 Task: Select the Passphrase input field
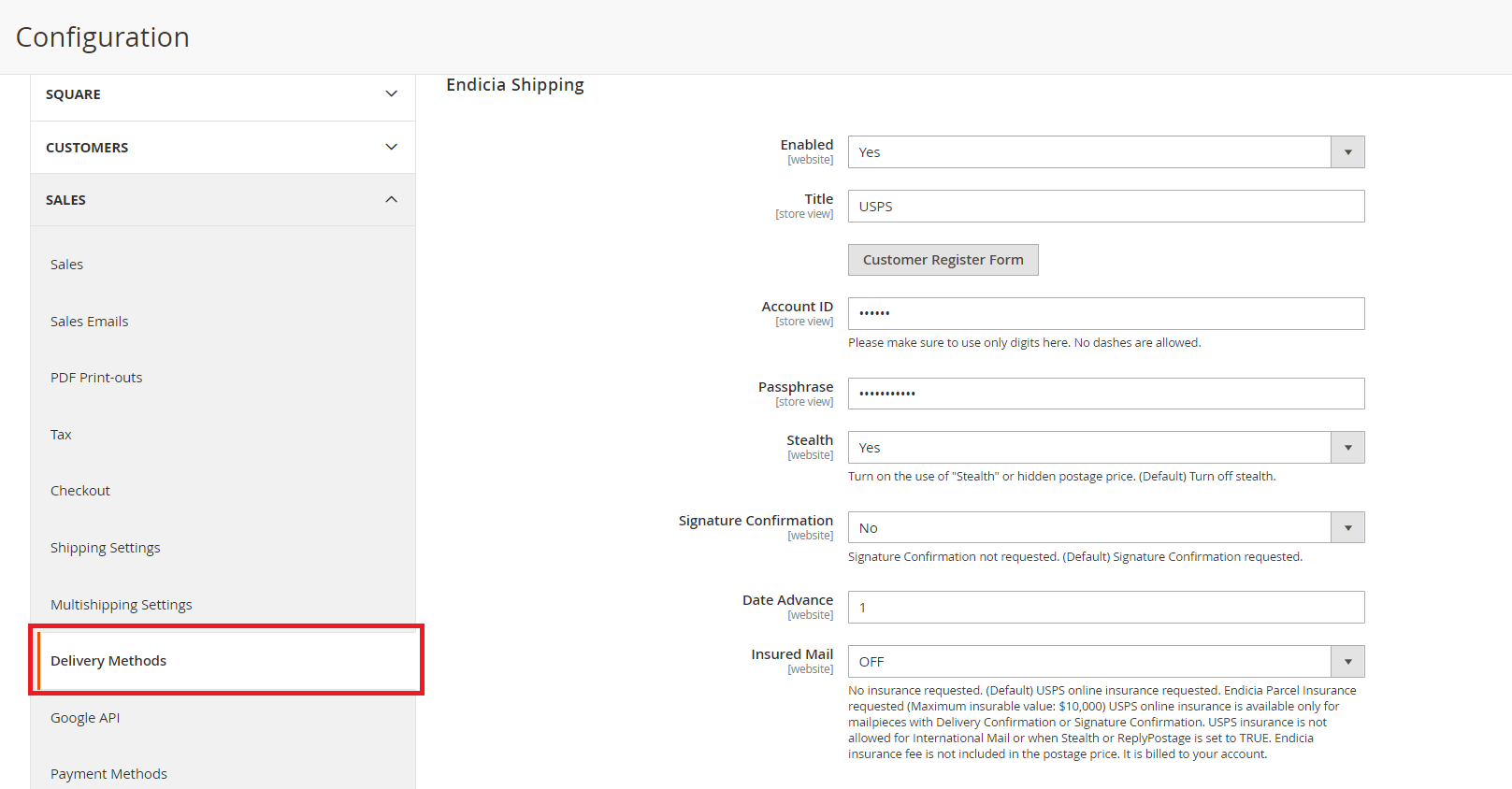click(1105, 394)
